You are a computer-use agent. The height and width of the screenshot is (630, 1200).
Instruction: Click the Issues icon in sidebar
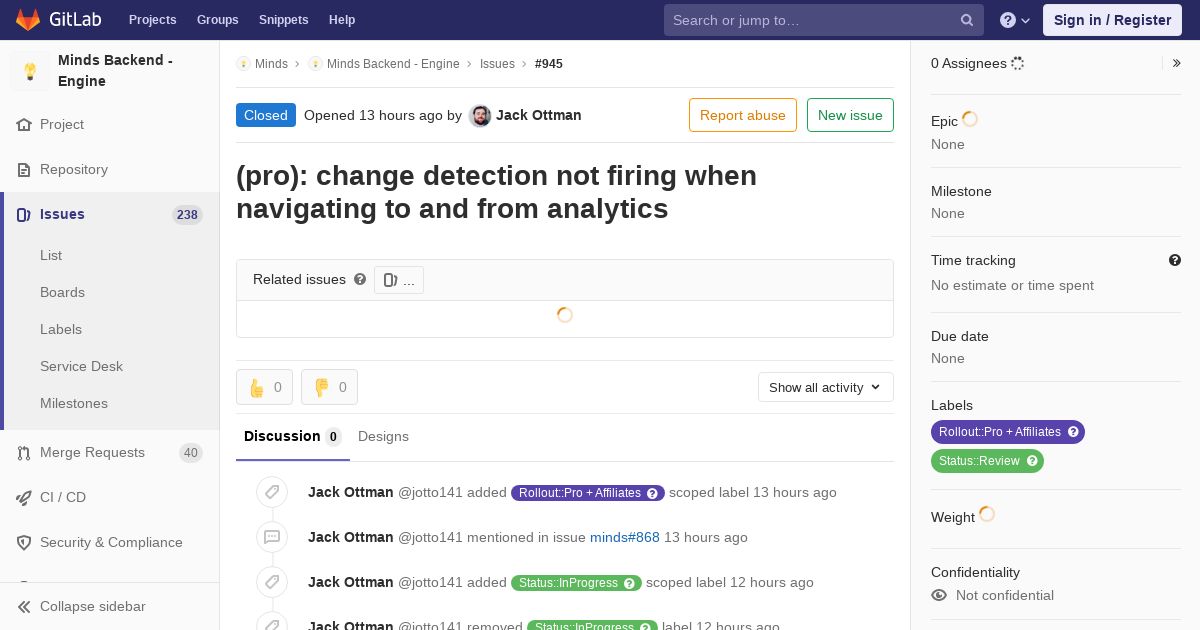click(x=24, y=215)
